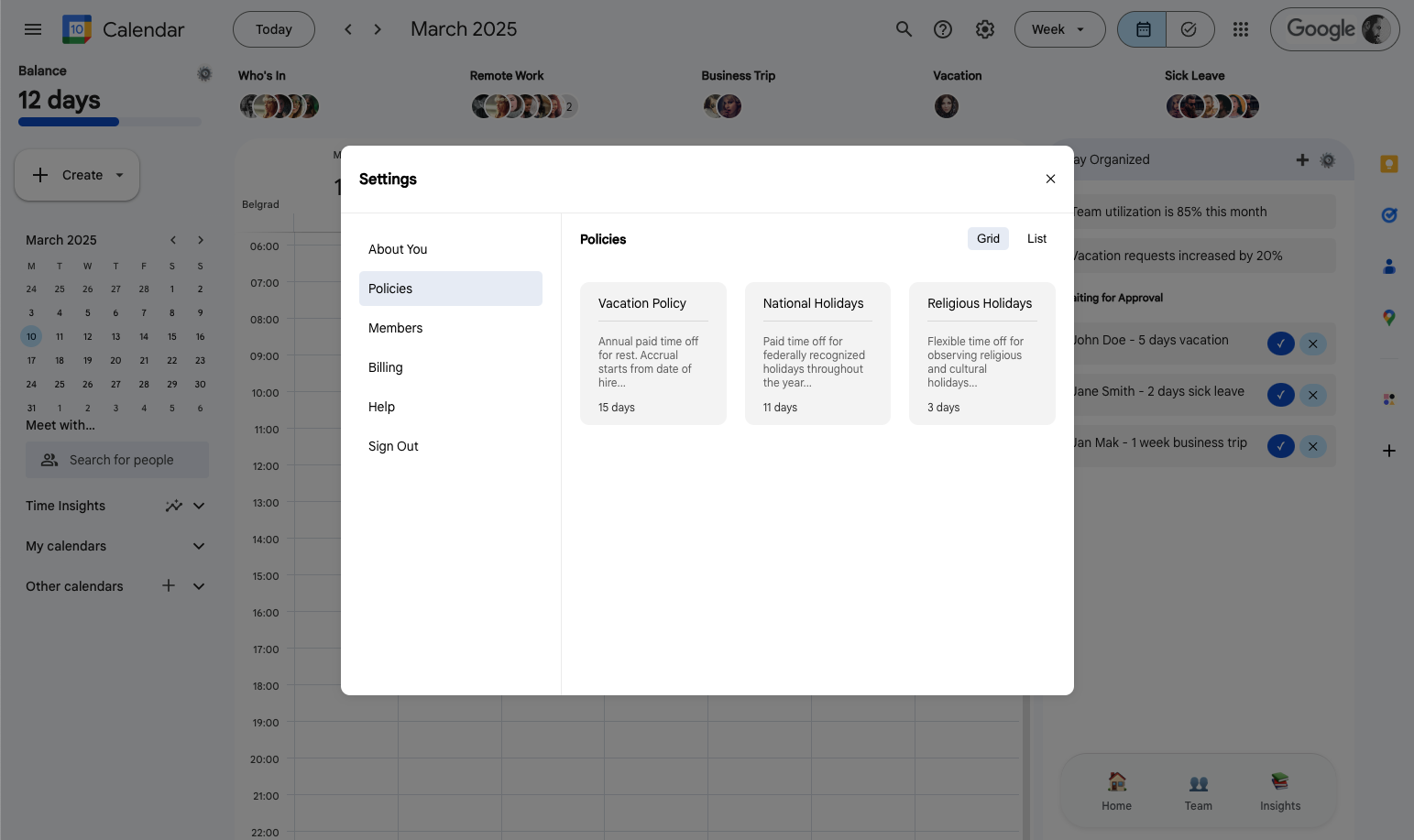Screen dimensions: 1414x840
Task: Click Sick Leave avatars group
Action: [x=1212, y=106]
